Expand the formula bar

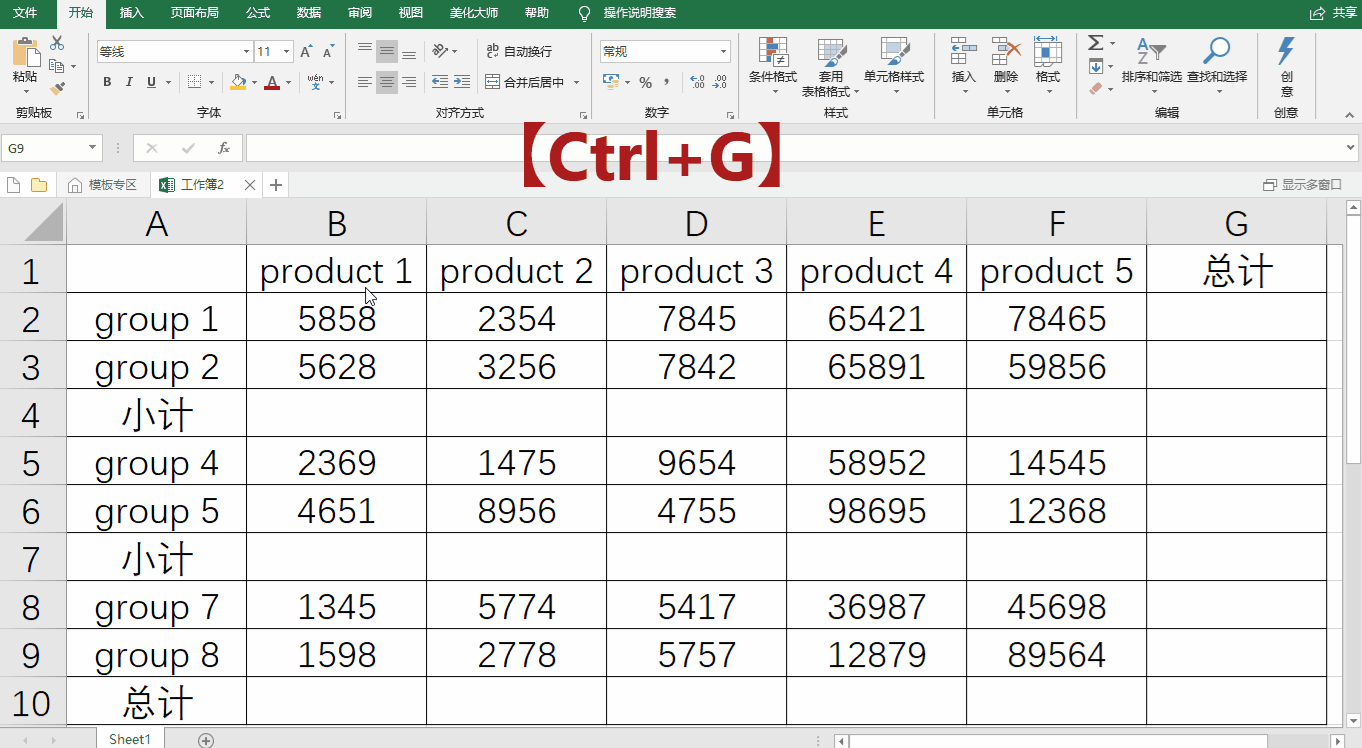[1352, 148]
